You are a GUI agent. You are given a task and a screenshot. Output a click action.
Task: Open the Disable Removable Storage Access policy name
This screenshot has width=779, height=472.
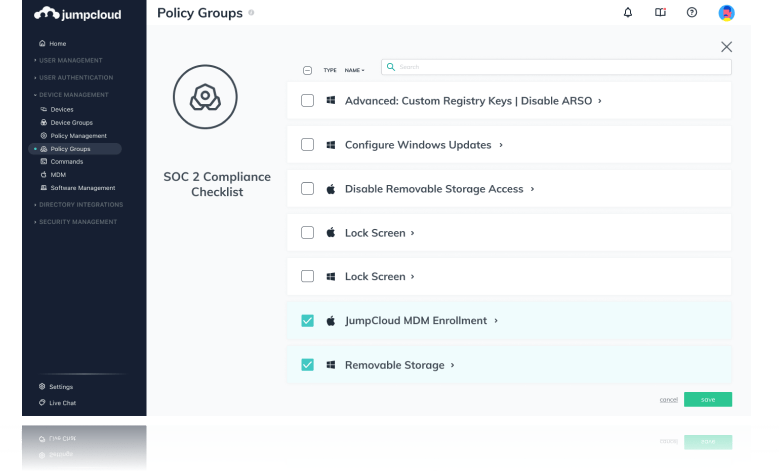tap(434, 189)
